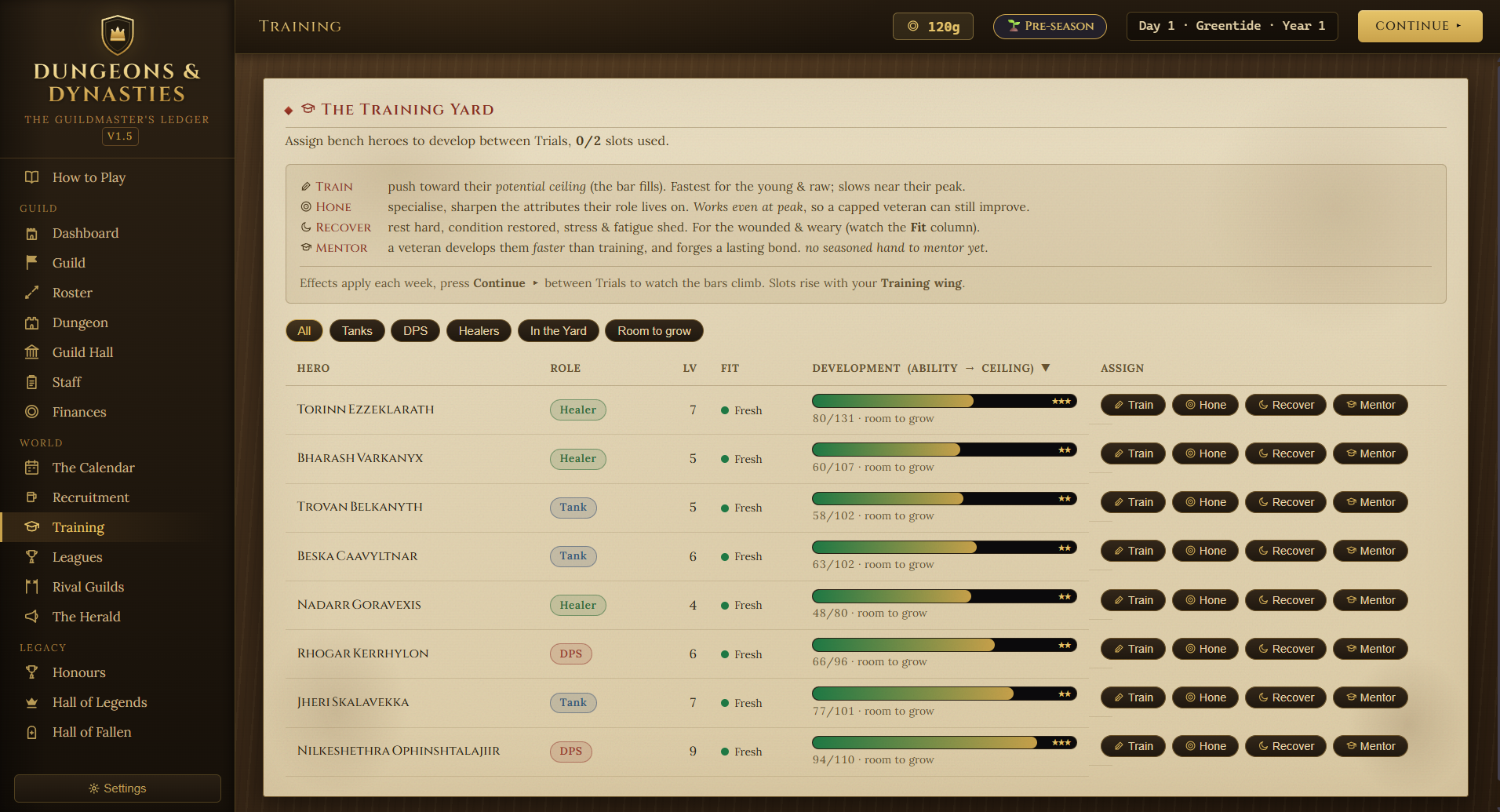Open The Calendar icon
Image resolution: width=1500 pixels, height=812 pixels.
(31, 468)
